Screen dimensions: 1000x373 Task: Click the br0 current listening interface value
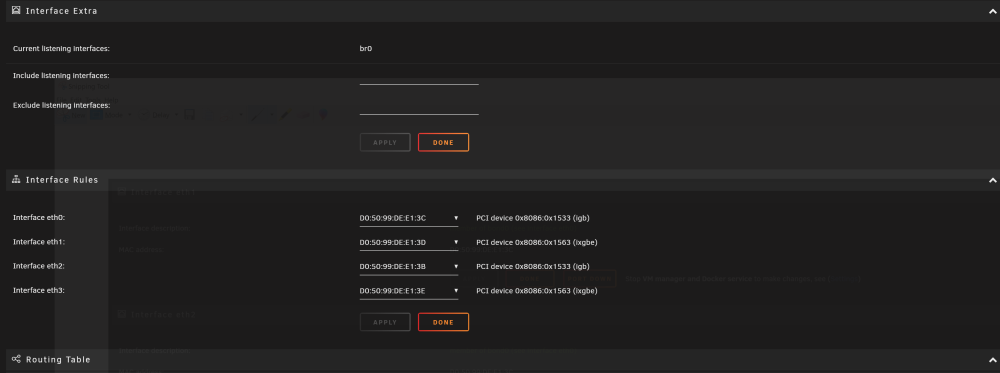point(365,48)
